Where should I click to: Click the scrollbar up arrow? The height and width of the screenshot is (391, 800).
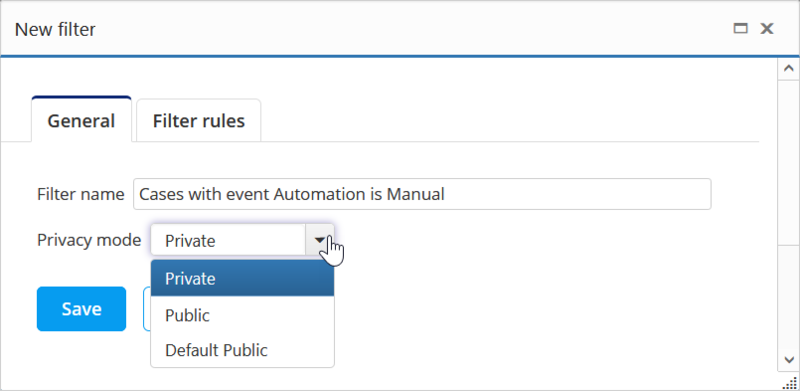[x=788, y=68]
